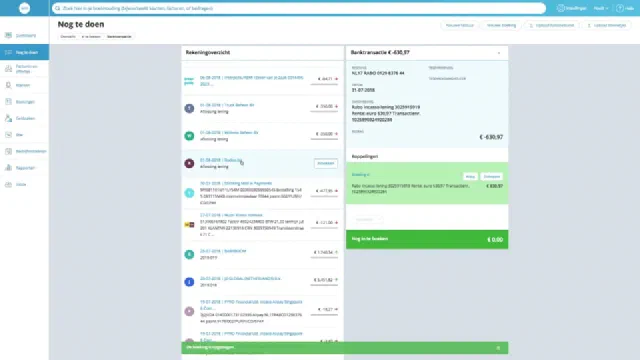Click the € -630,97 amount in the detail panel
Screen dimensions: 640x360
point(491,137)
